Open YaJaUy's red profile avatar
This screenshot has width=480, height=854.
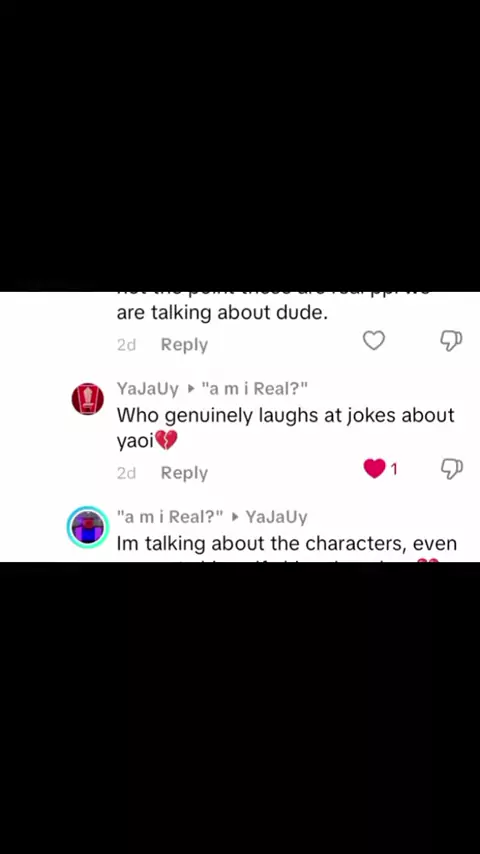pos(88,399)
